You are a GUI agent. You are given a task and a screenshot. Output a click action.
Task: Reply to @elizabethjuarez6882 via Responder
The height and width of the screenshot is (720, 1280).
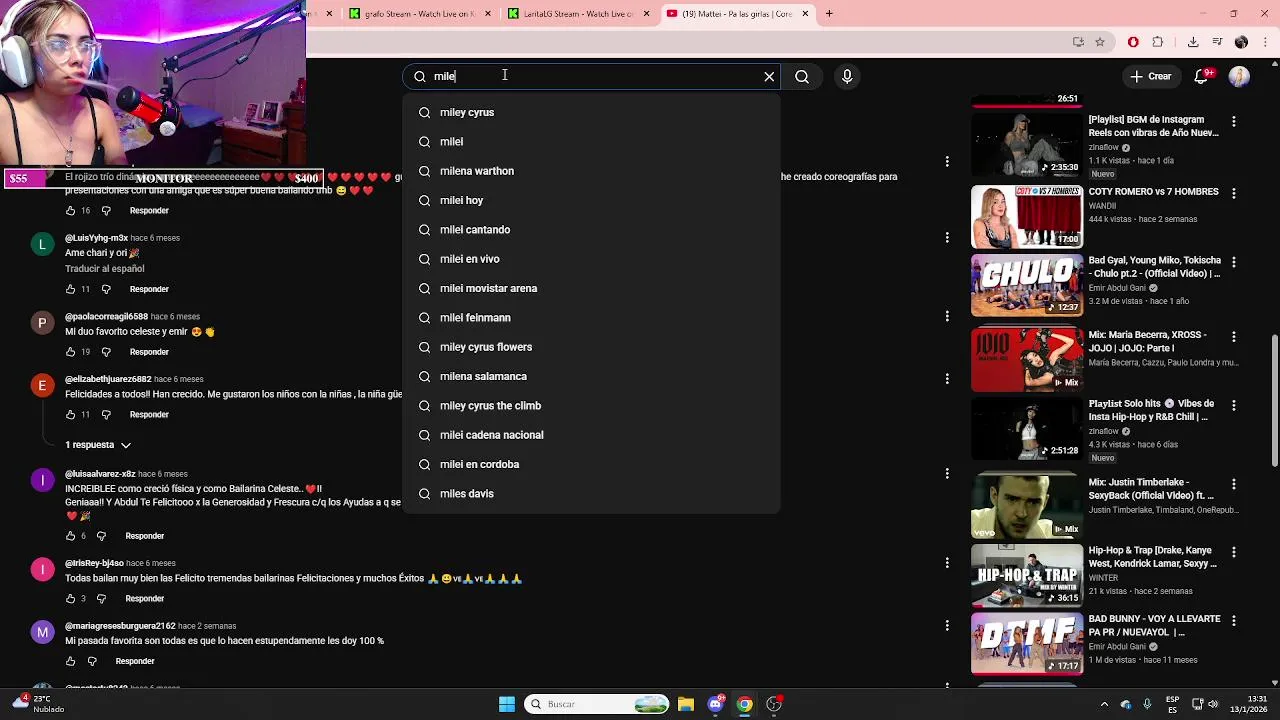pyautogui.click(x=149, y=415)
